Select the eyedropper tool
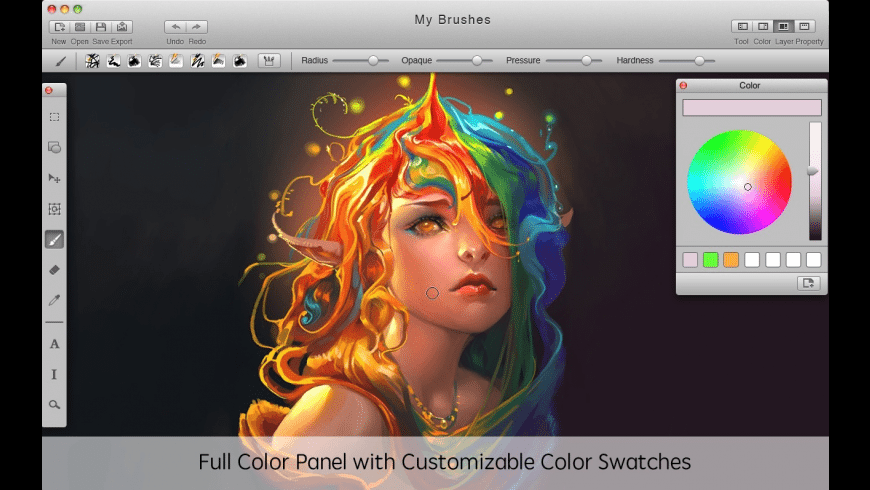The image size is (870, 490). 54,300
